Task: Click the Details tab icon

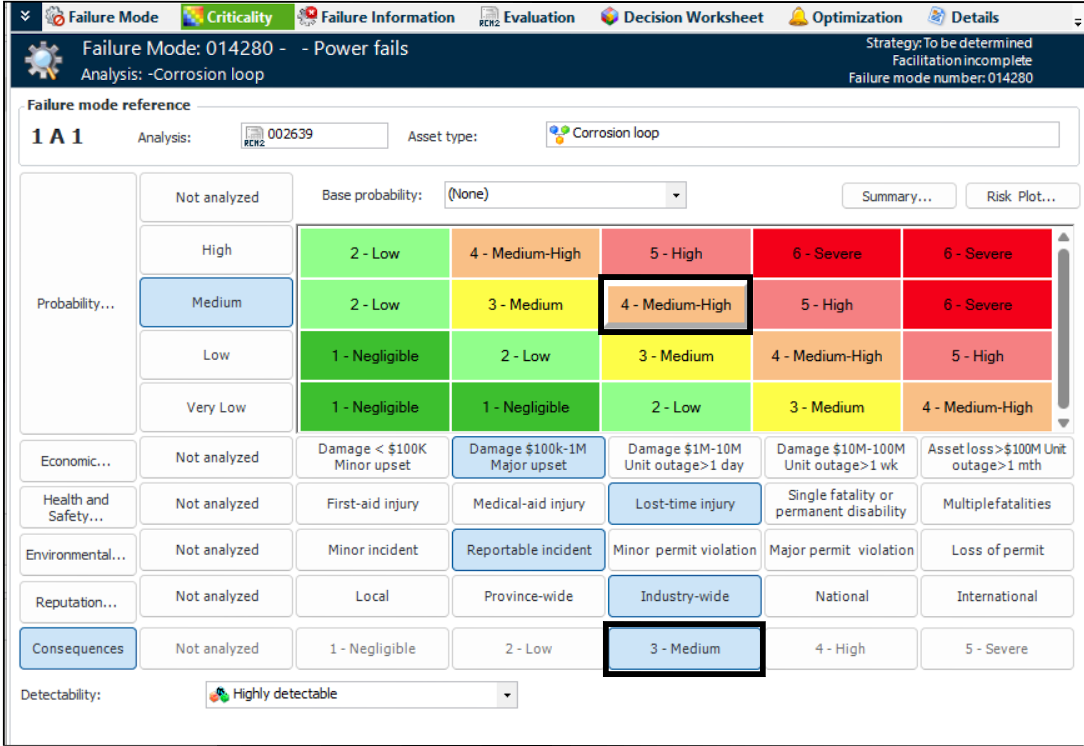Action: coord(937,17)
